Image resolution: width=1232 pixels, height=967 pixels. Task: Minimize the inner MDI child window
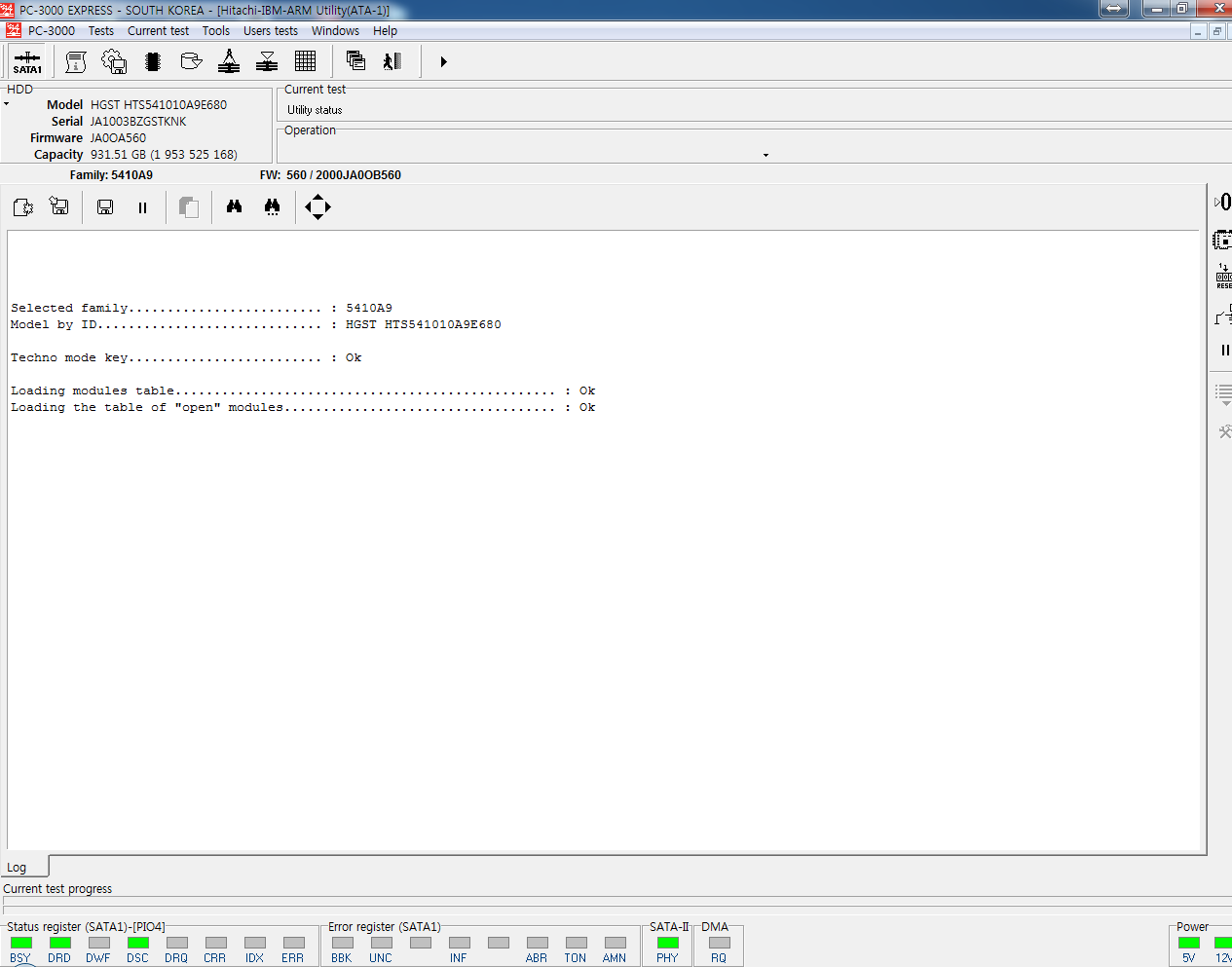(1198, 31)
